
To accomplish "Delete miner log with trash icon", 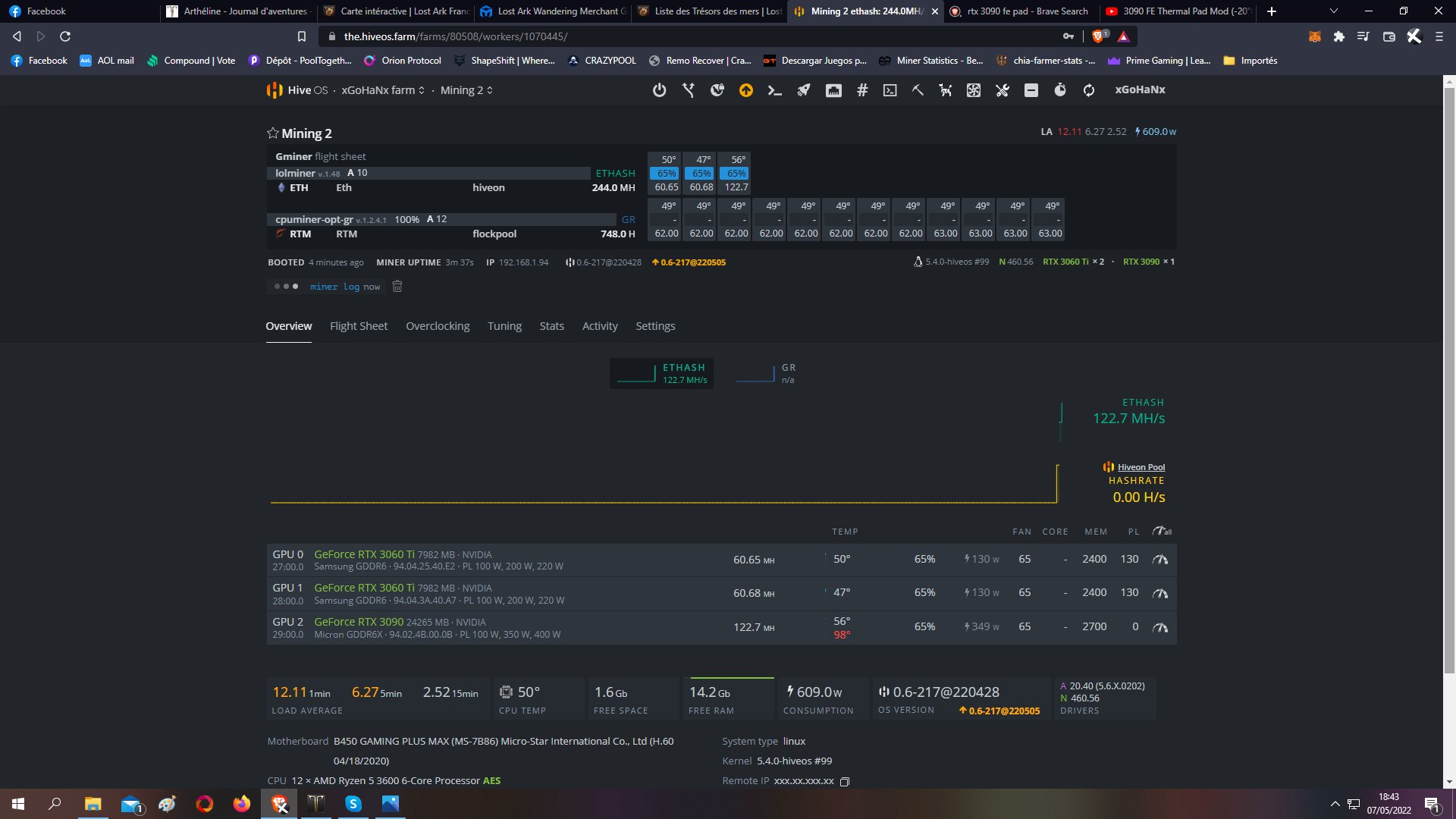I will tap(397, 287).
